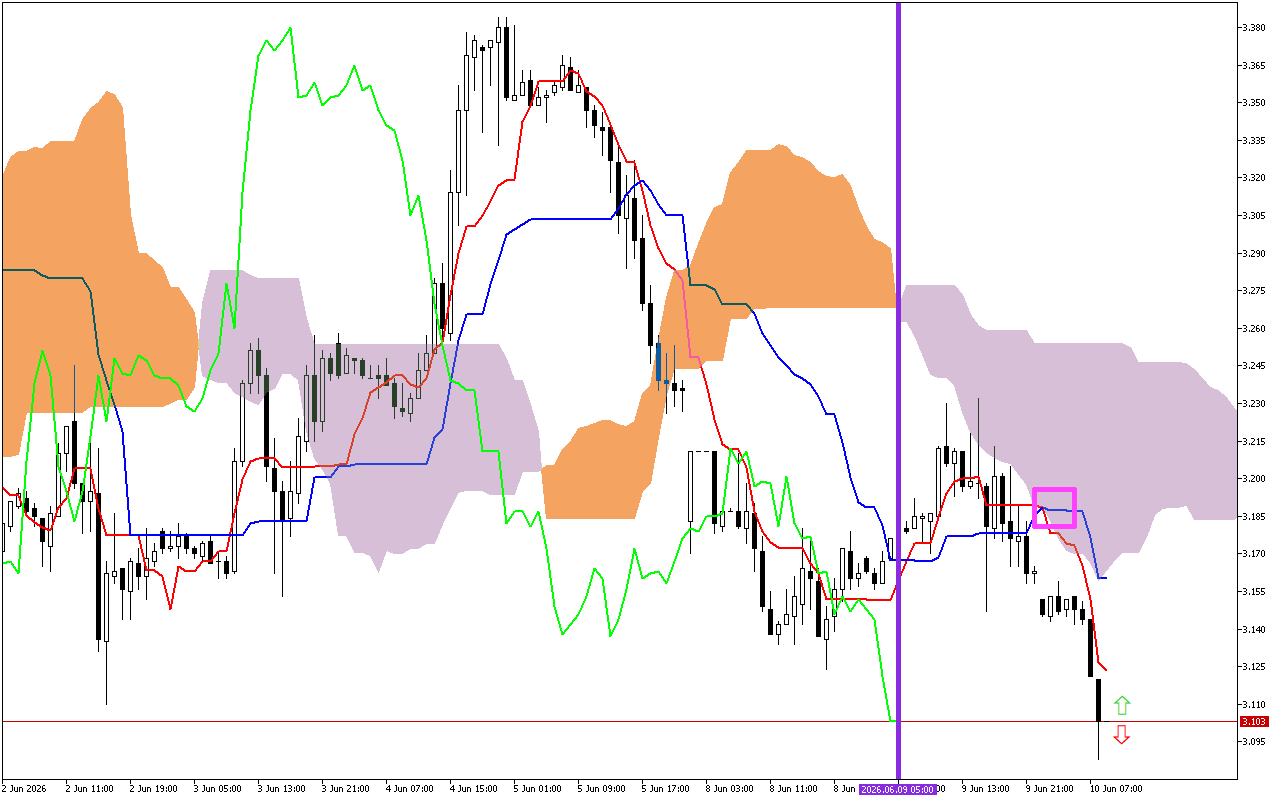This screenshot has width=1280, height=800.
Task: Click the 2 Jun 11:00 time label
Action: (x=88, y=789)
